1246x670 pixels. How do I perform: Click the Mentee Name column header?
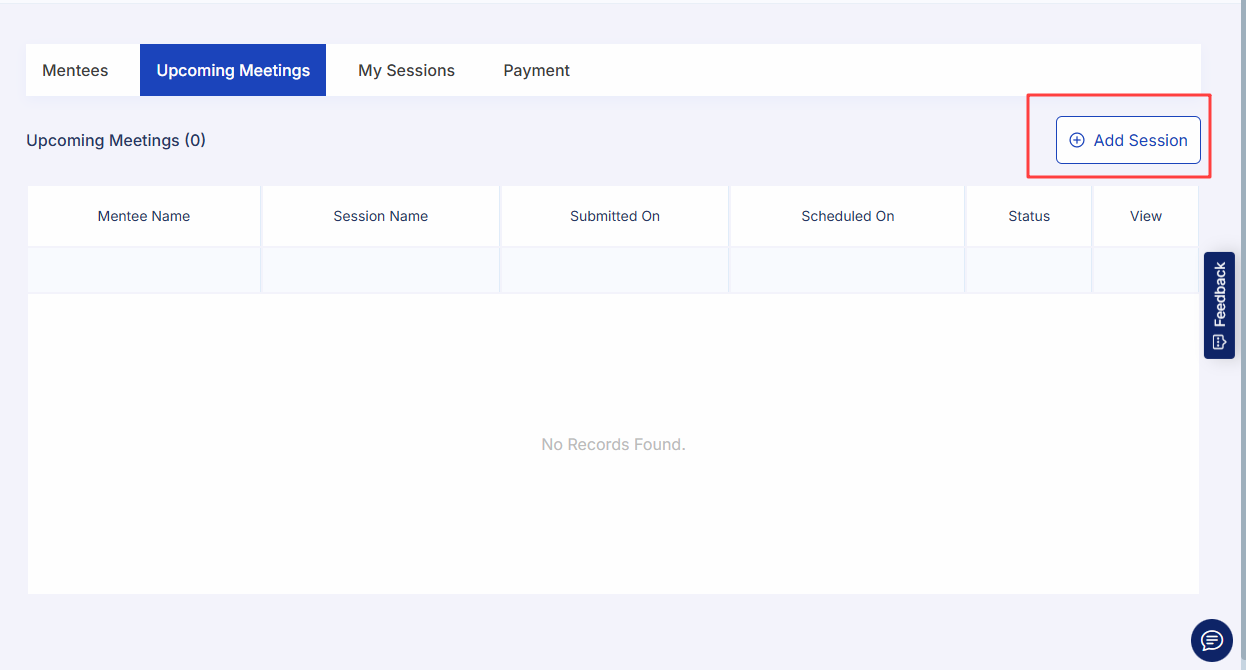pos(144,216)
